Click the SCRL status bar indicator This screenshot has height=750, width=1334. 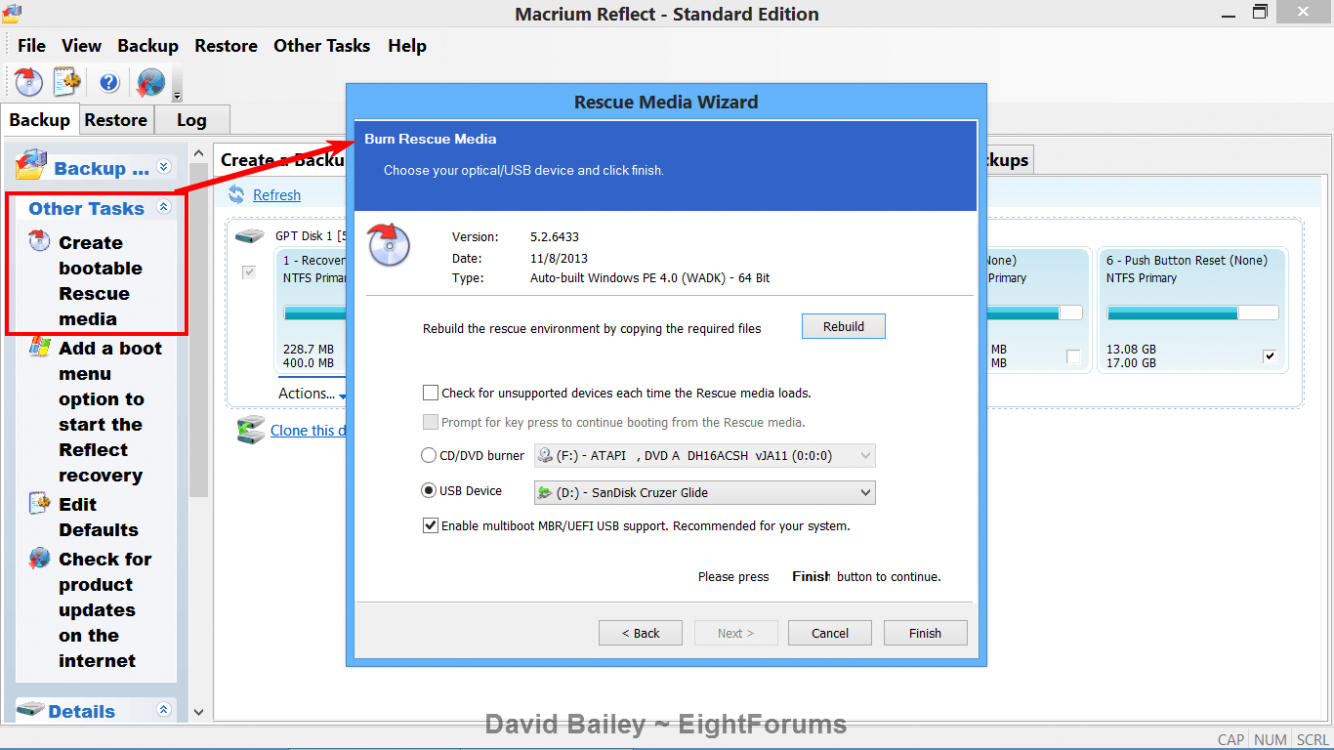(x=1313, y=740)
